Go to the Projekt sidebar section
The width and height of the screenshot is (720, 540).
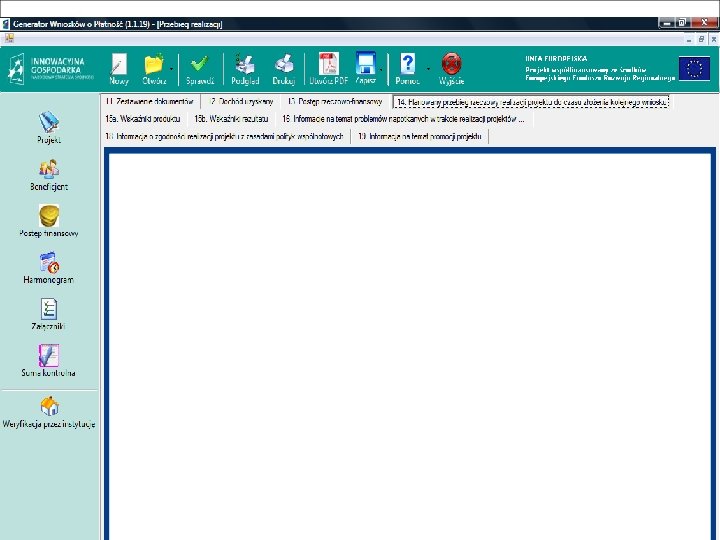click(x=49, y=128)
